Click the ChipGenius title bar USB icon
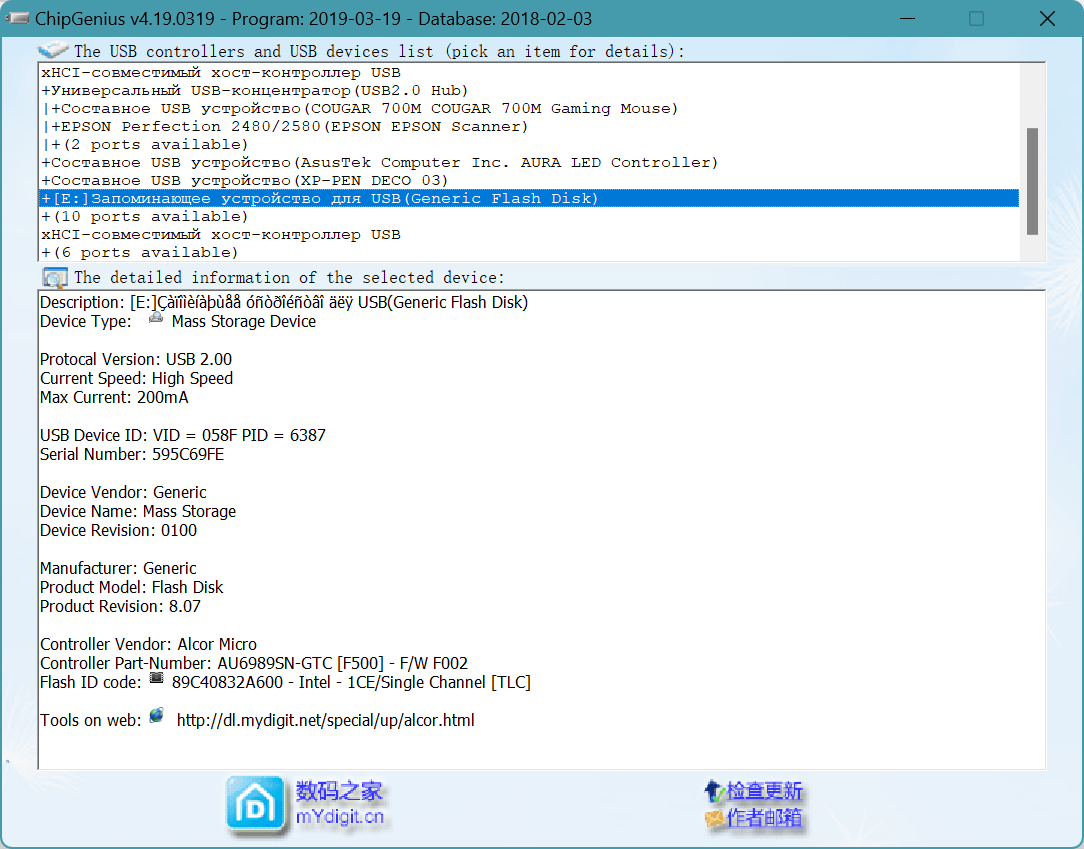The width and height of the screenshot is (1084, 849). click(17, 18)
